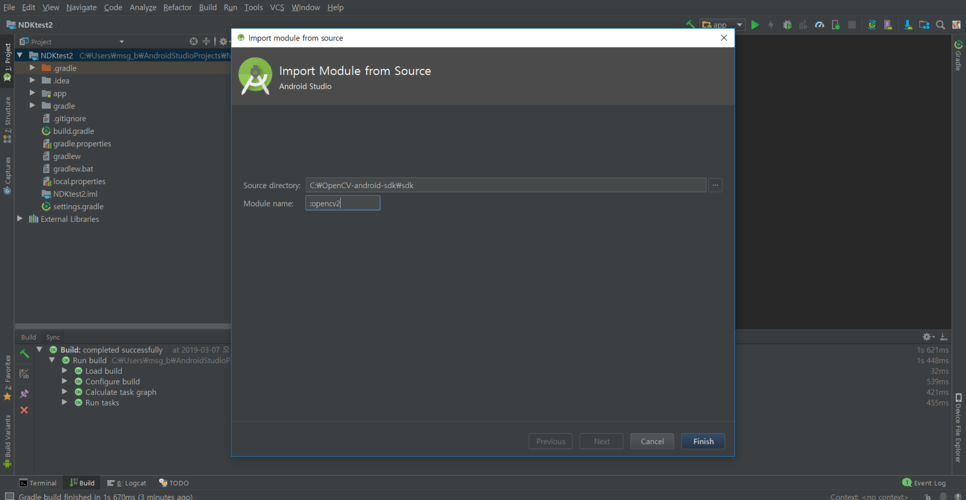Open Project Structure icon in toolbar
The width and height of the screenshot is (966, 500).
[924, 25]
